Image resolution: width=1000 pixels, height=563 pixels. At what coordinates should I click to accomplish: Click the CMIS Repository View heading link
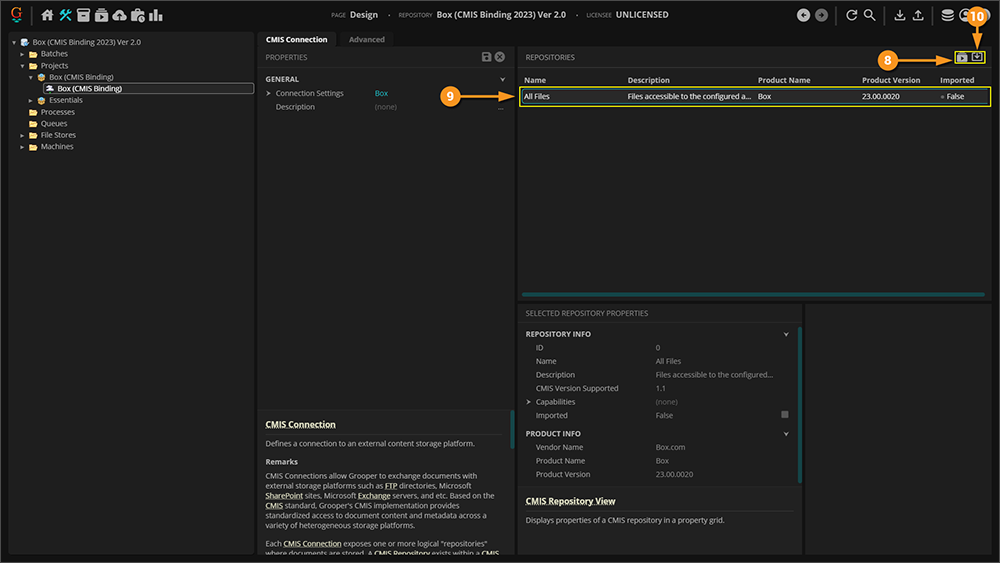570,501
